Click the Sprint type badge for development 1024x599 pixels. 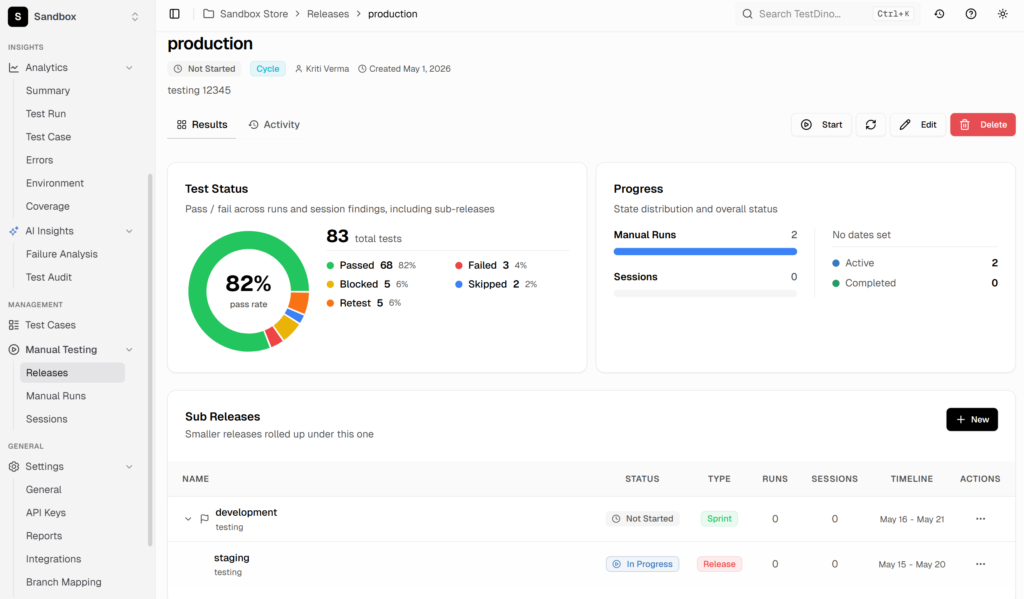click(x=719, y=519)
